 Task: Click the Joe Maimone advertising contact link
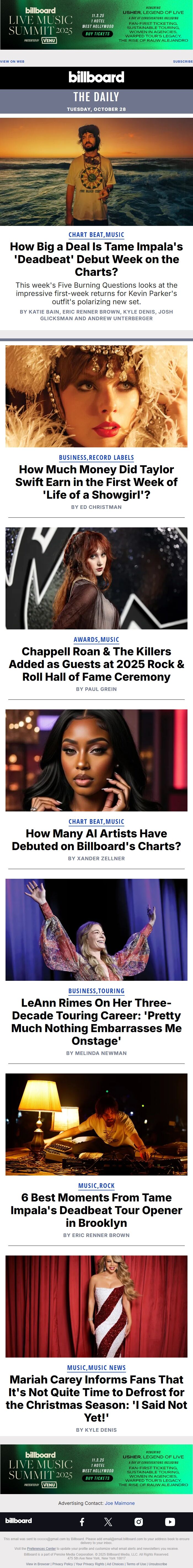120,1503
